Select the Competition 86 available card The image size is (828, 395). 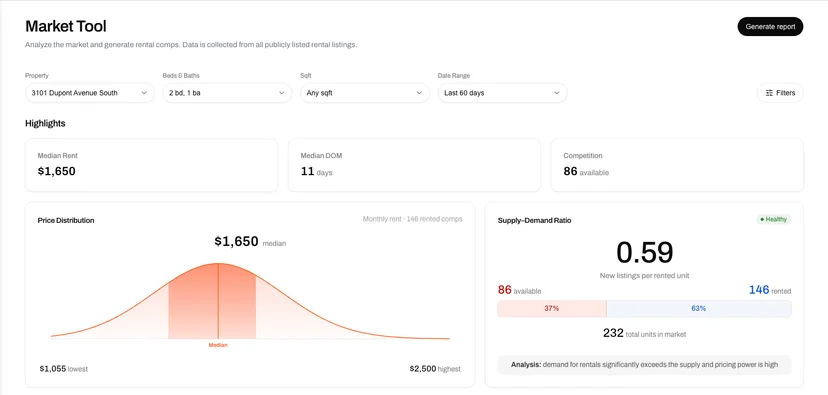[x=677, y=165]
